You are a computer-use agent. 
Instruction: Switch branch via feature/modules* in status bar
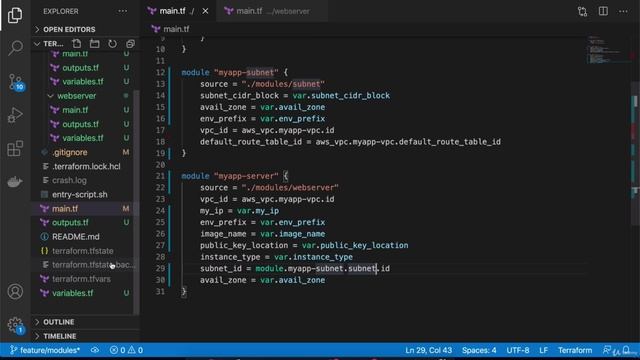[x=45, y=350]
